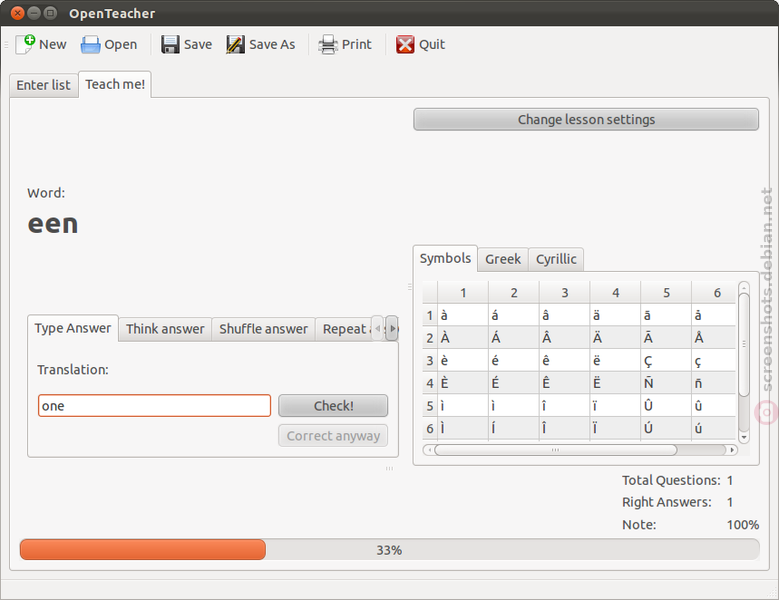
Task: Select row header 3 in symbols table
Action: (430, 361)
